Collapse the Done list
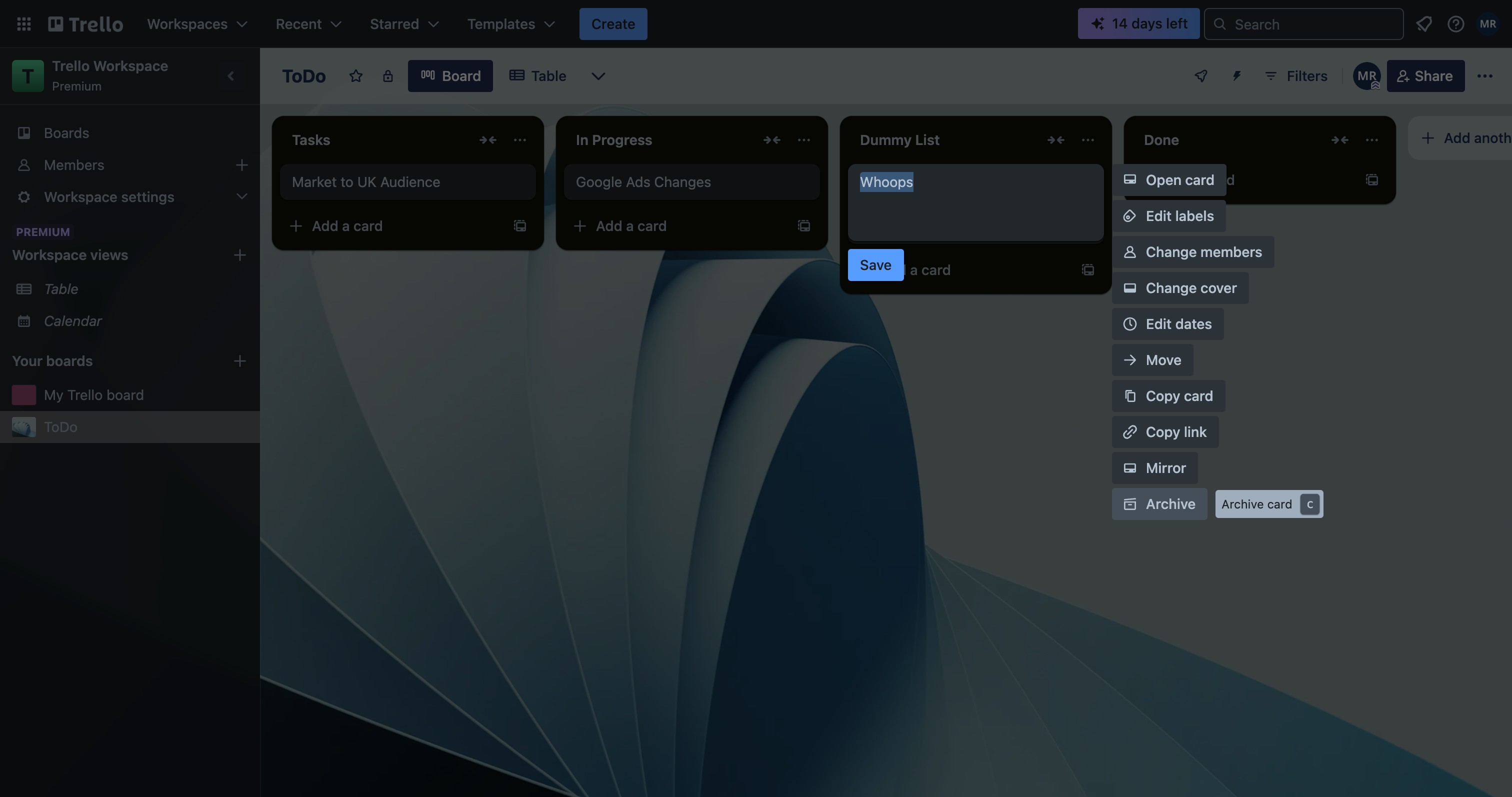This screenshot has width=1512, height=797. (x=1340, y=139)
